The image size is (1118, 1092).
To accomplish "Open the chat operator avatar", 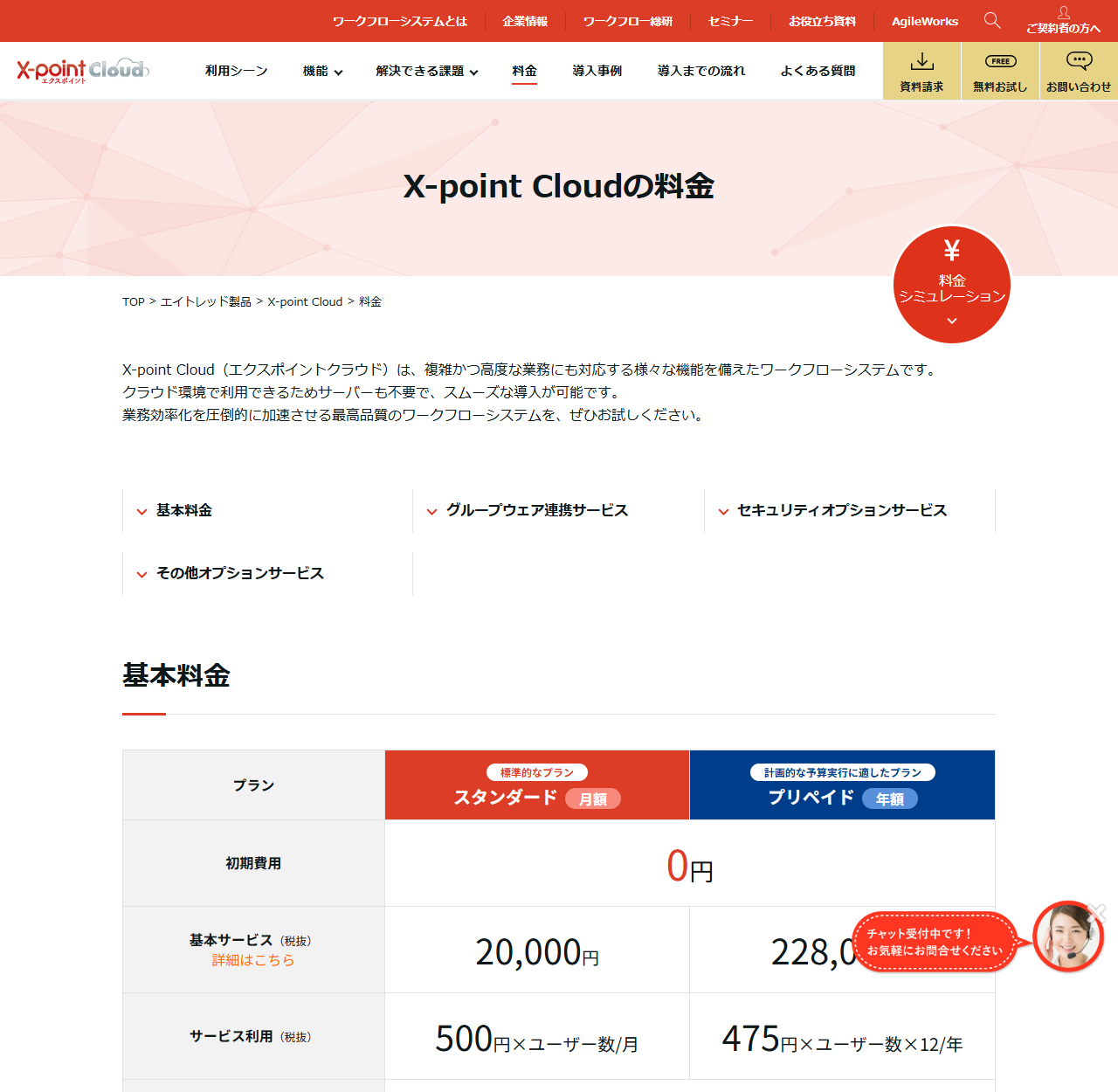I will [1067, 936].
